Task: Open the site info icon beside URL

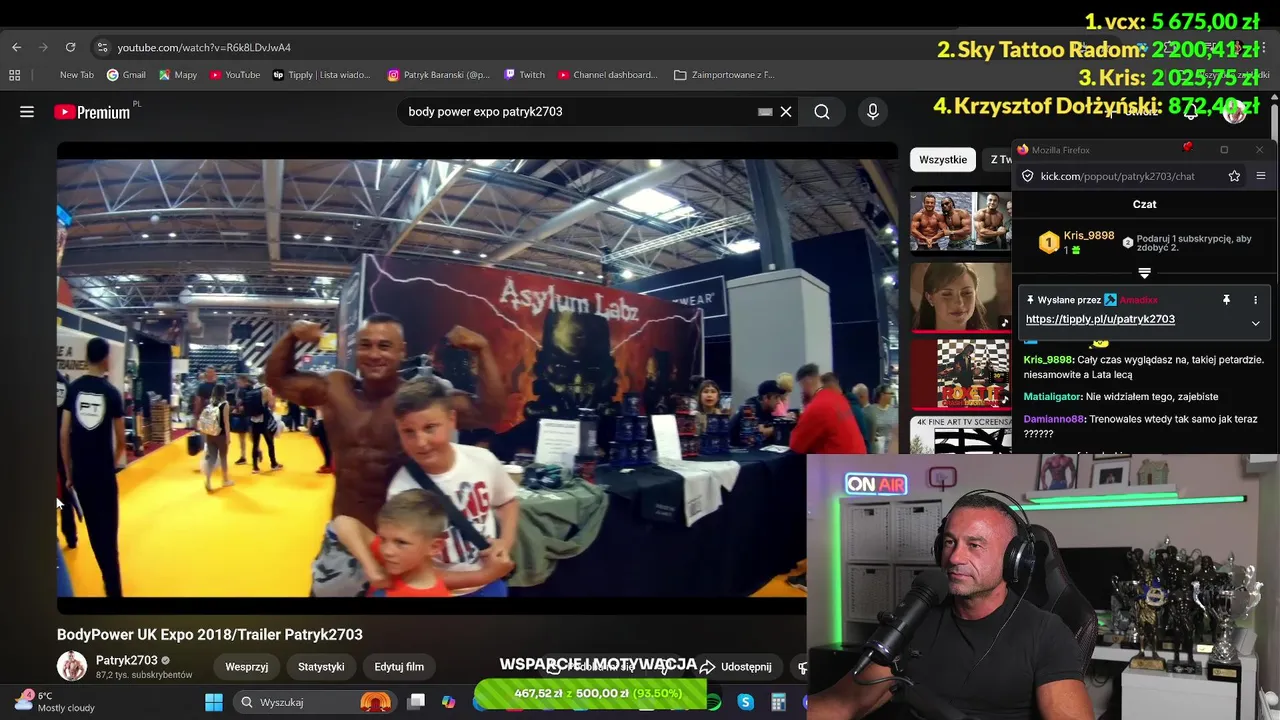Action: [x=102, y=47]
